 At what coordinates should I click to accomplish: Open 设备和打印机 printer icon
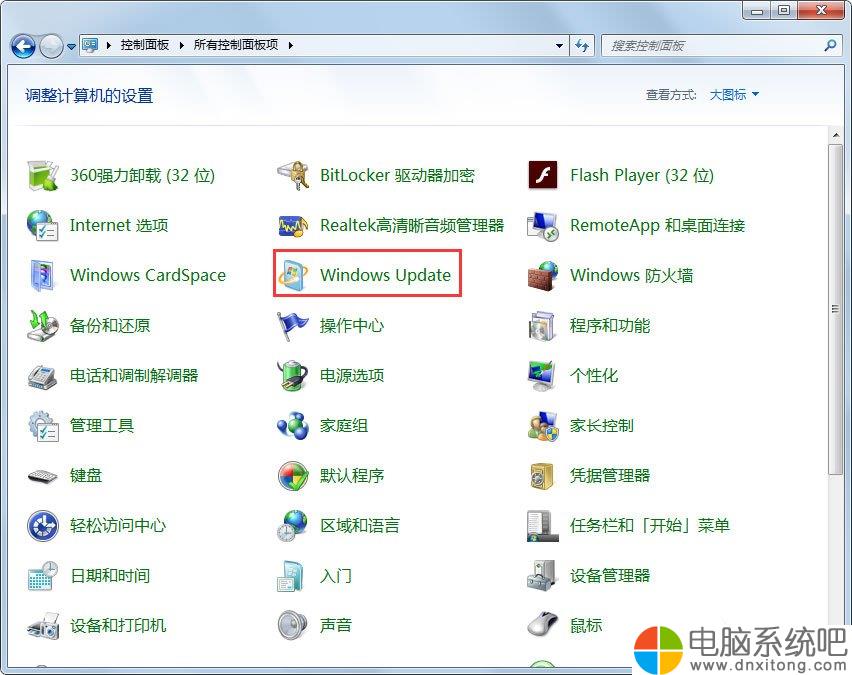coord(42,626)
